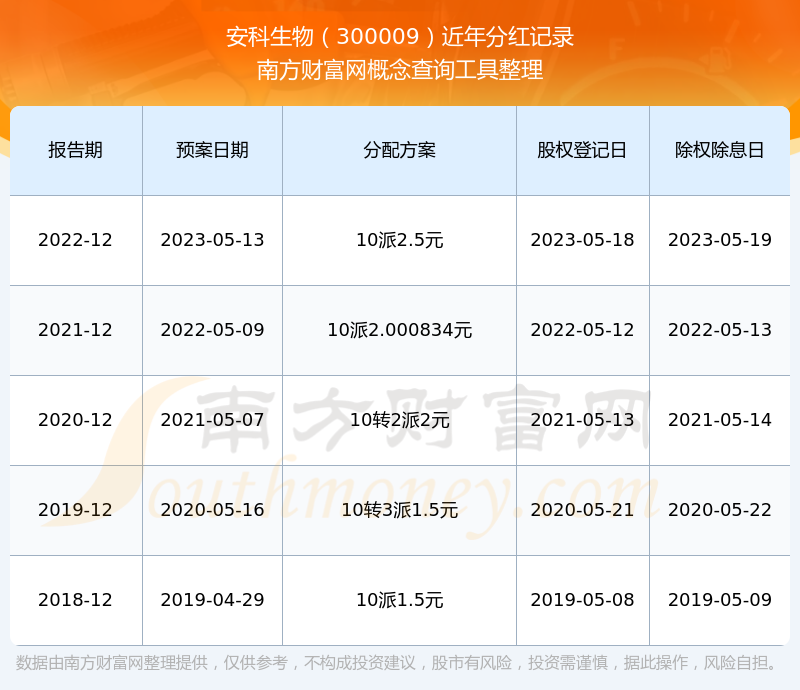
Task: Click registration date 2021-05-13
Action: [x=582, y=420]
